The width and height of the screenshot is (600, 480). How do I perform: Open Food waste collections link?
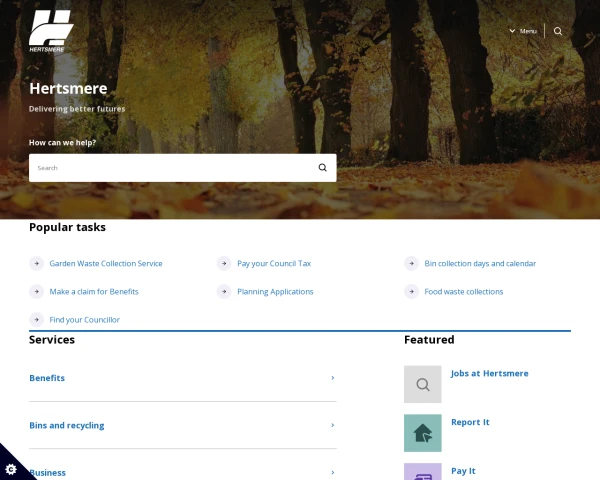tap(464, 292)
